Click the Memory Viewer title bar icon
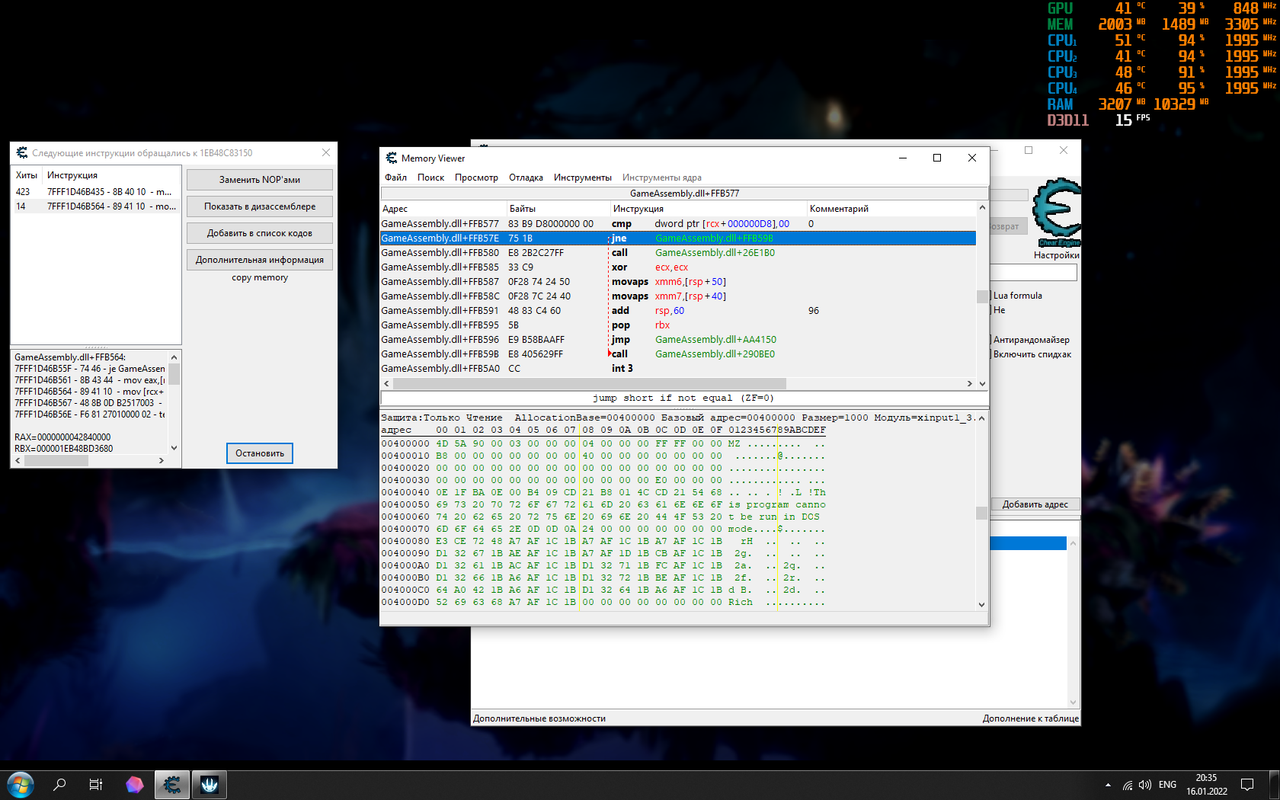The image size is (1280, 800). 391,158
